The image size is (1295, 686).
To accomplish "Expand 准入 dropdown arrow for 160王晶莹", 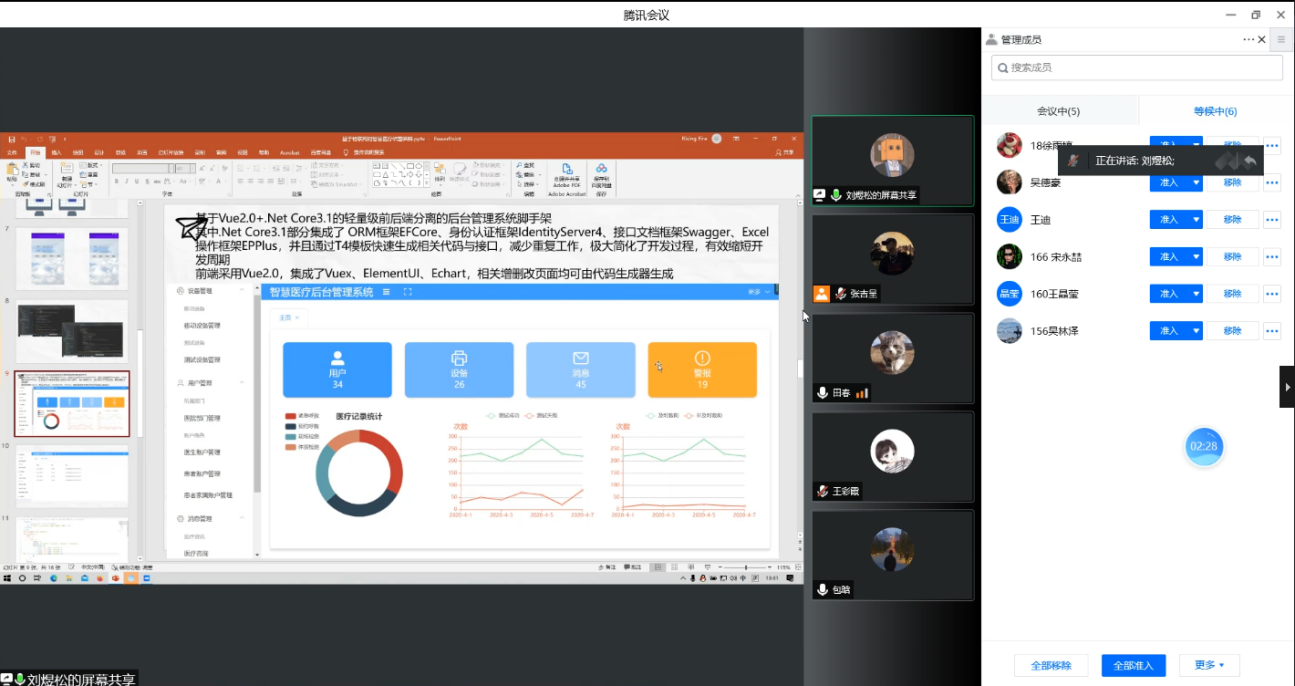I will pos(1195,294).
